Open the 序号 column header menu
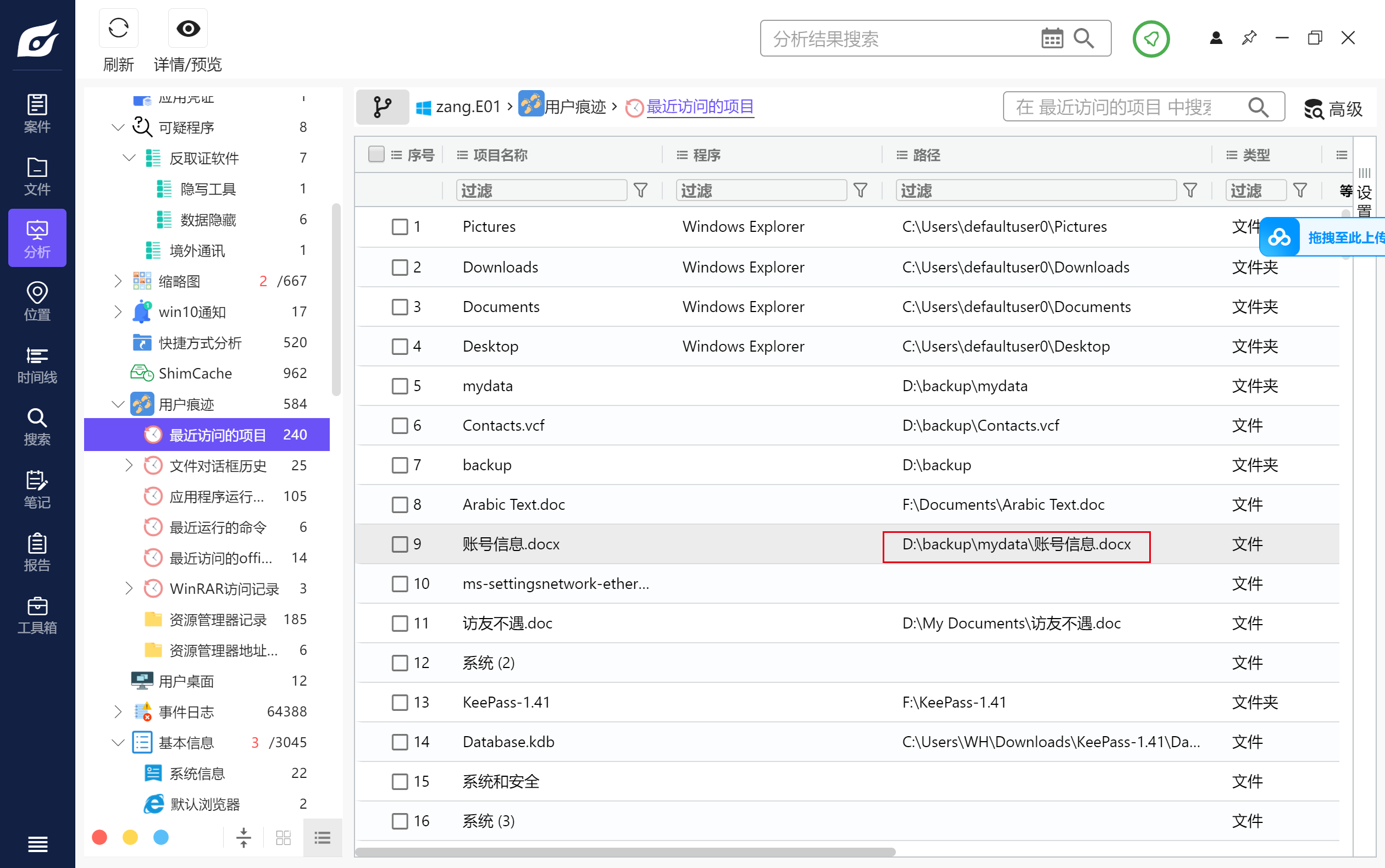1385x868 pixels. click(396, 155)
